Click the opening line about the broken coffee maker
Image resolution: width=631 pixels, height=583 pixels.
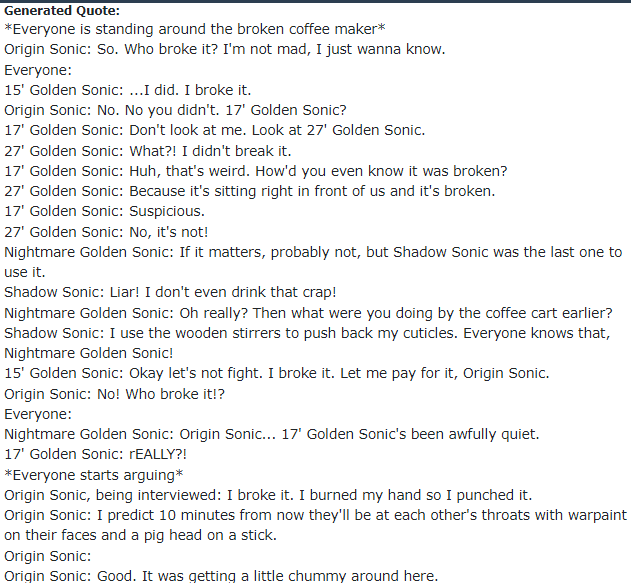pyautogui.click(x=195, y=29)
